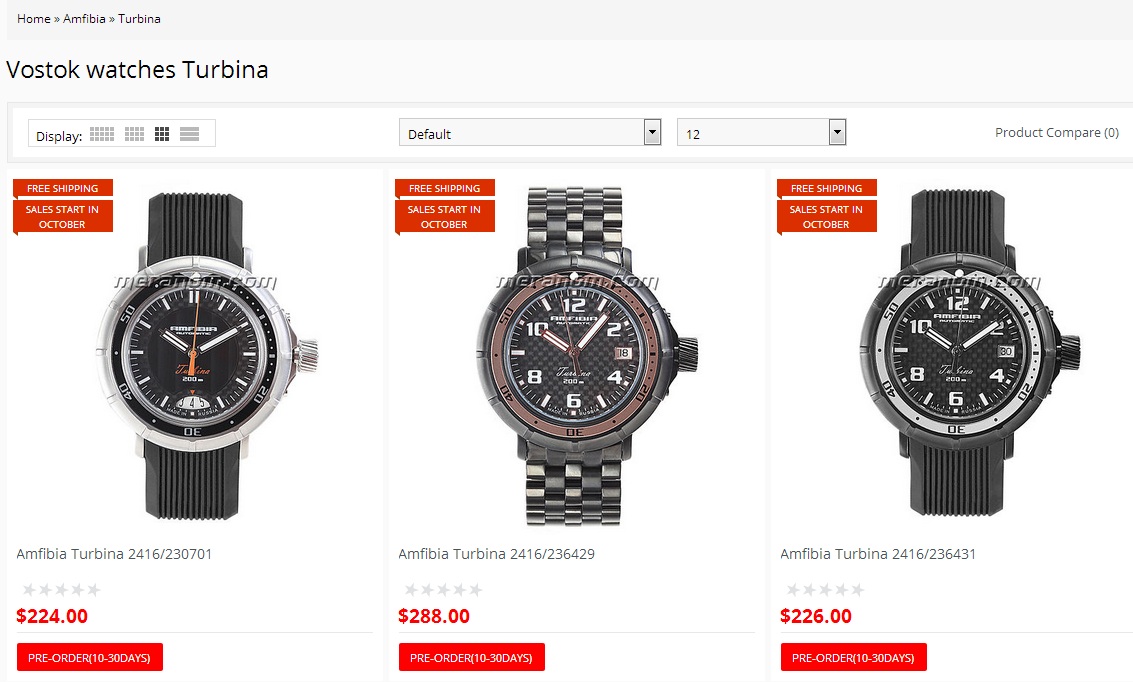Open the Product Compare (0) link
The height and width of the screenshot is (682, 1133).
click(x=1056, y=132)
